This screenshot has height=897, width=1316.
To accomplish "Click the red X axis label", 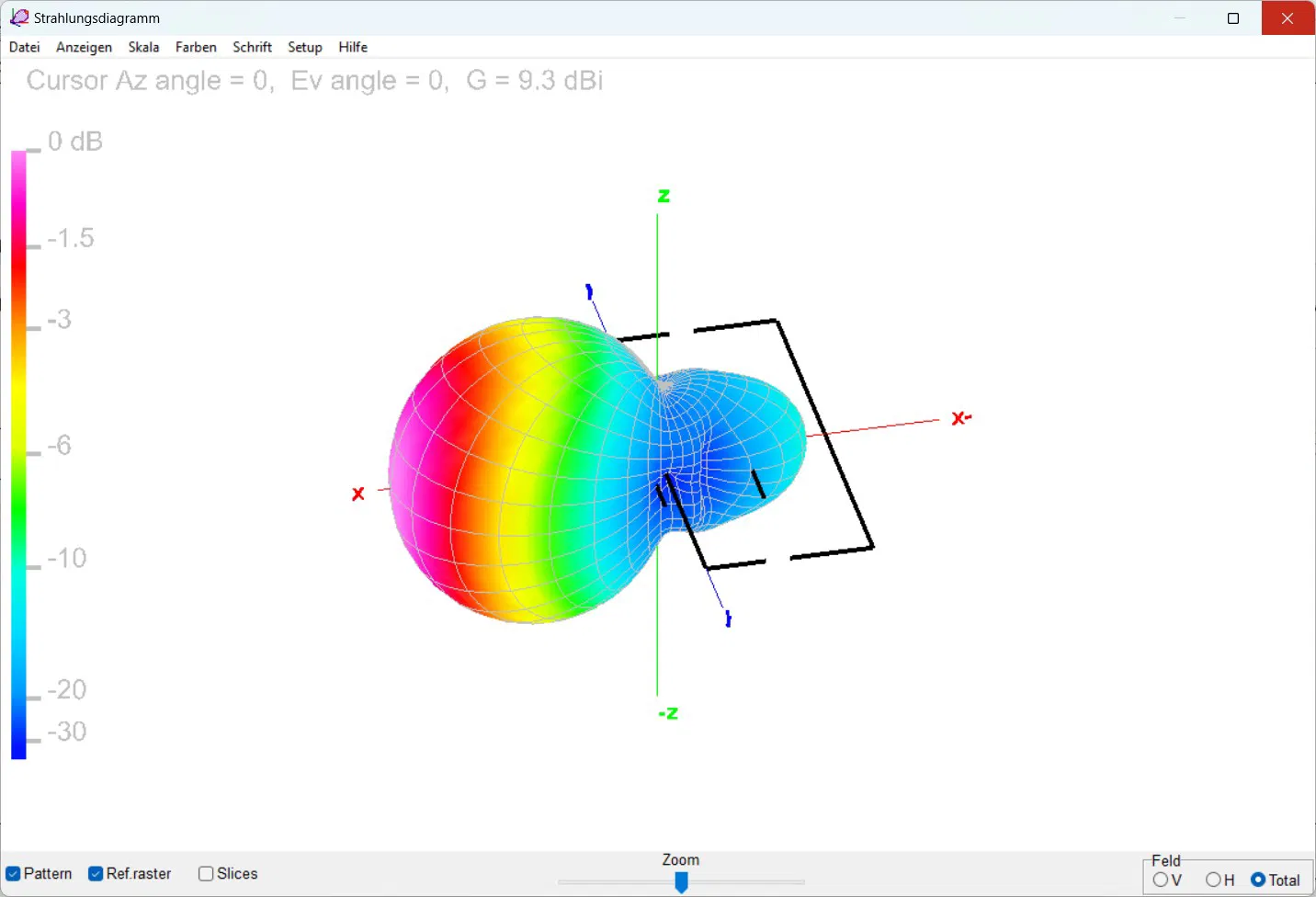I will point(358,494).
